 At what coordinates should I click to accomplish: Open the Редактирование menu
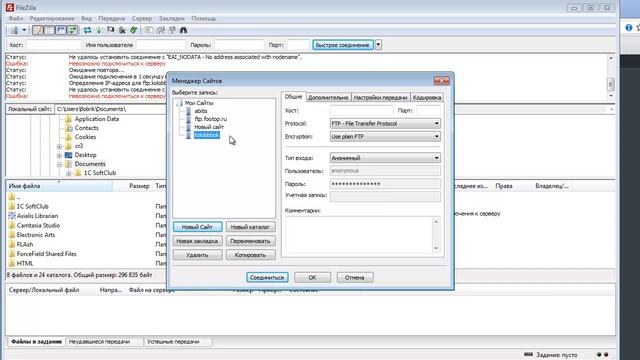52,18
